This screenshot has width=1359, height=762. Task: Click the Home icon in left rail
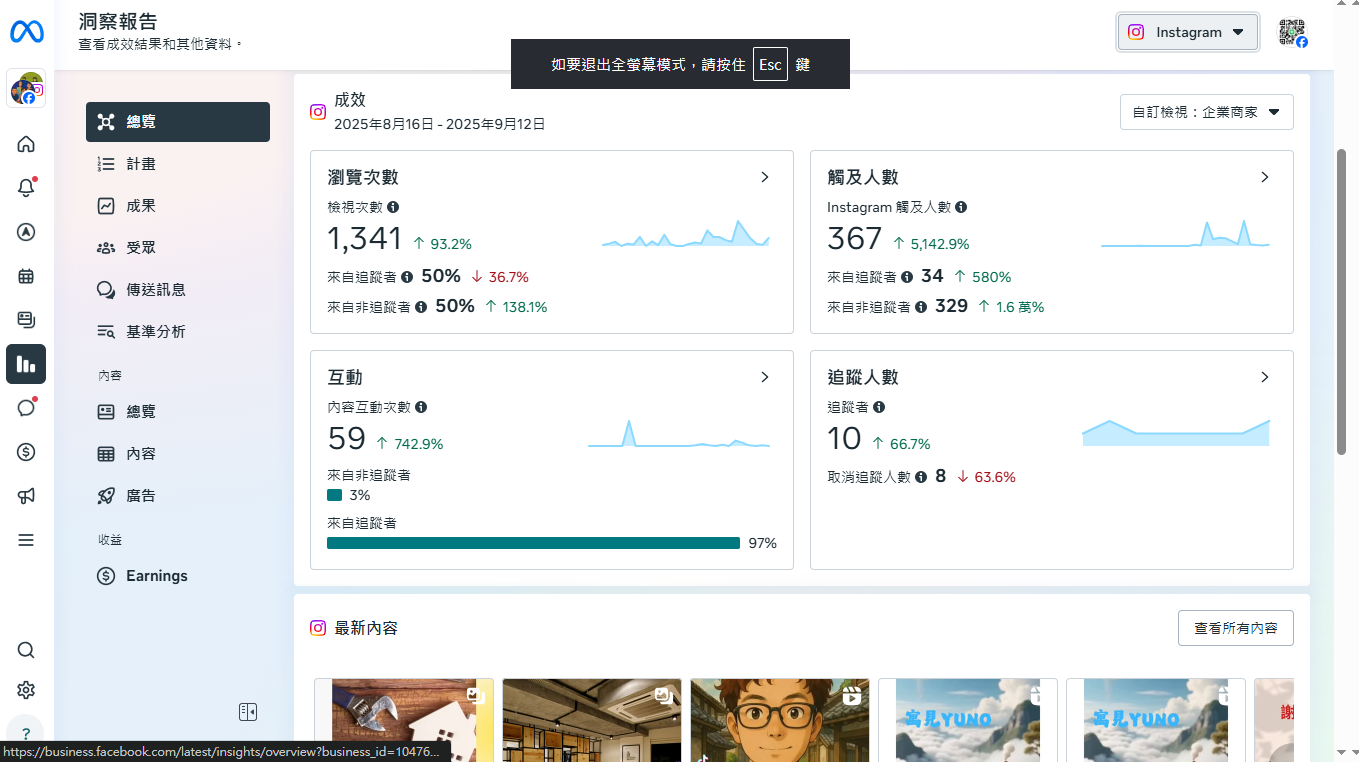pyautogui.click(x=26, y=144)
